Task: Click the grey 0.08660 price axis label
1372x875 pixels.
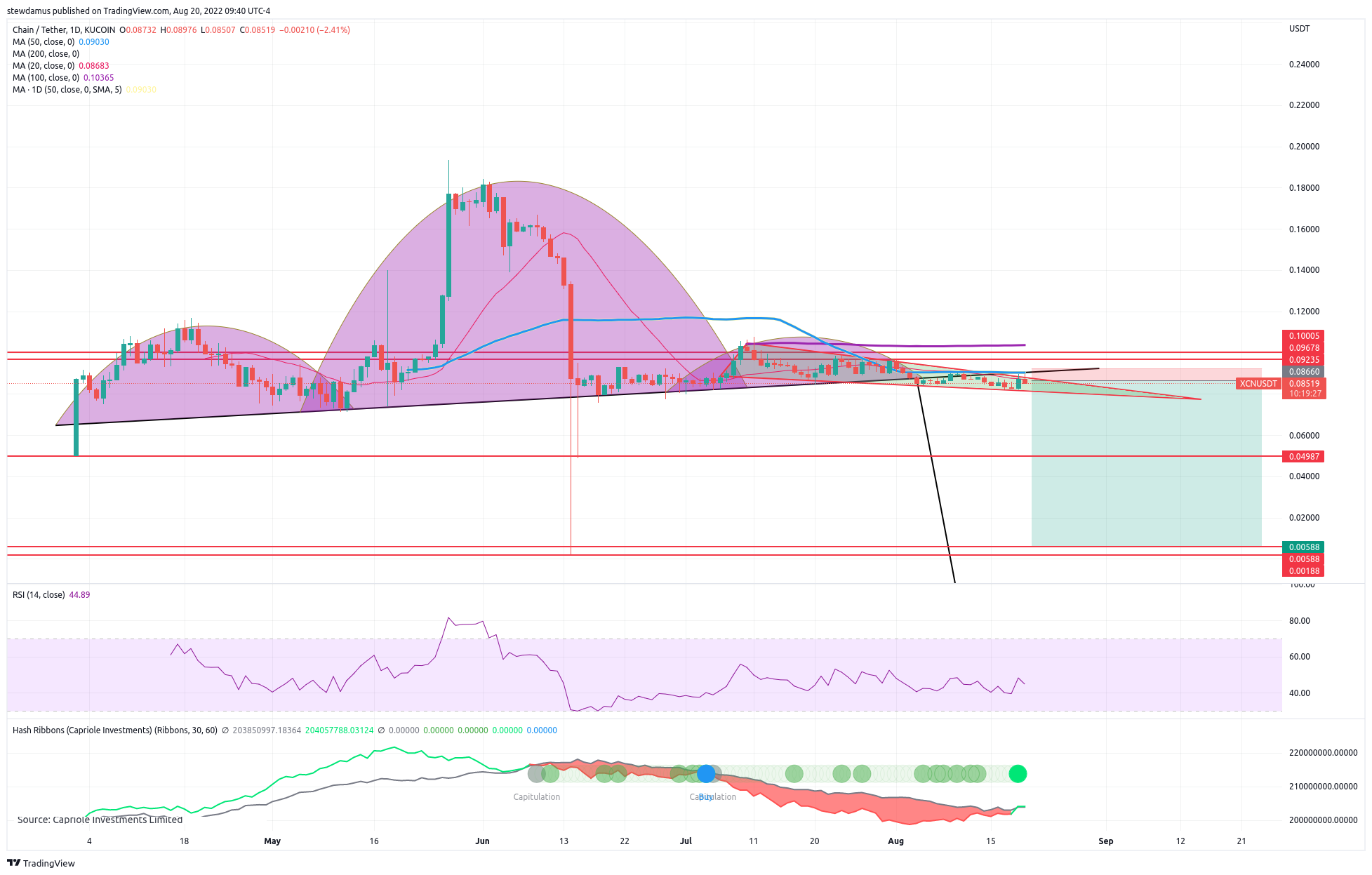Action: click(1304, 372)
